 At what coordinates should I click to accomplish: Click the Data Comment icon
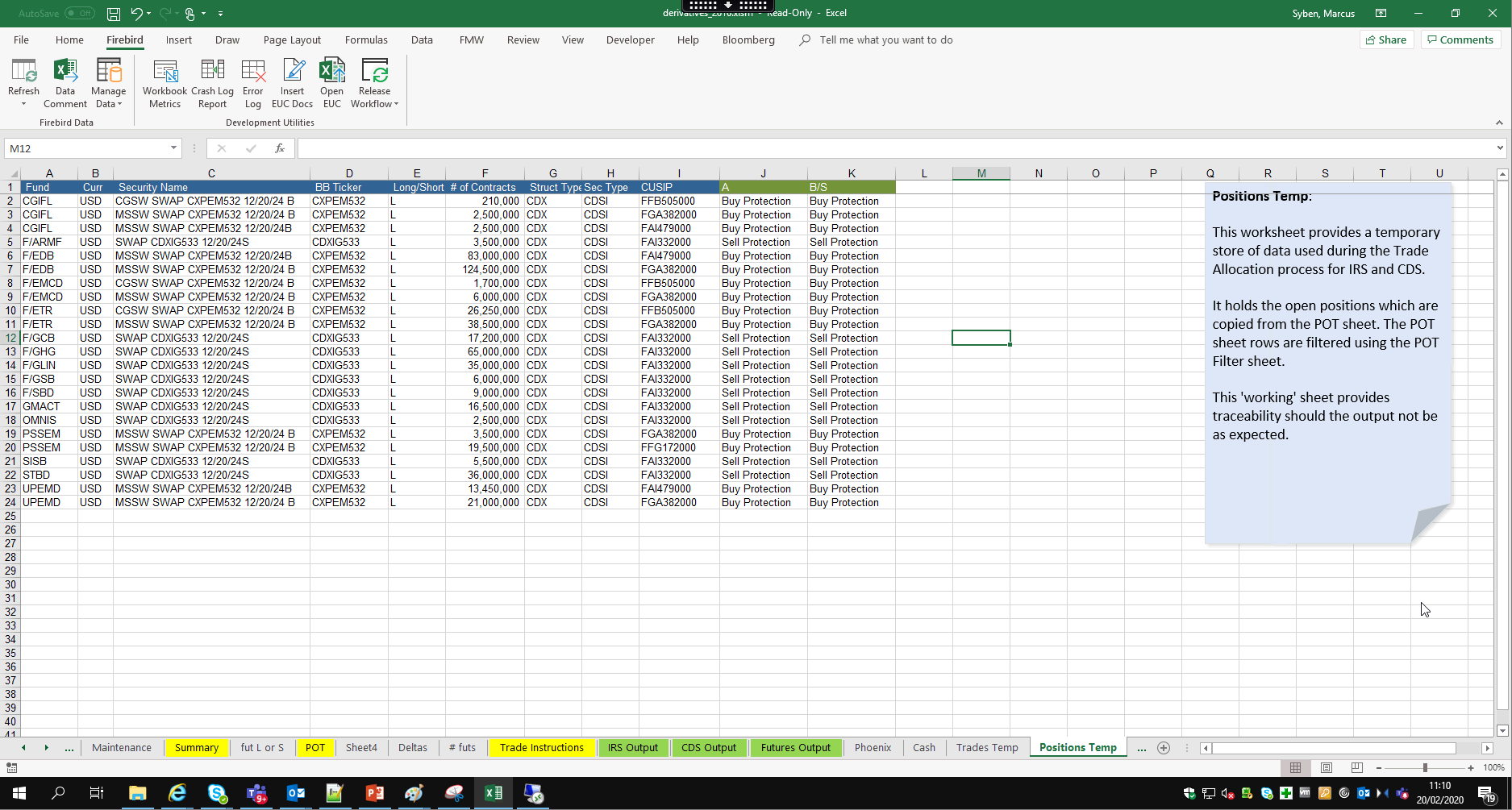click(x=65, y=82)
